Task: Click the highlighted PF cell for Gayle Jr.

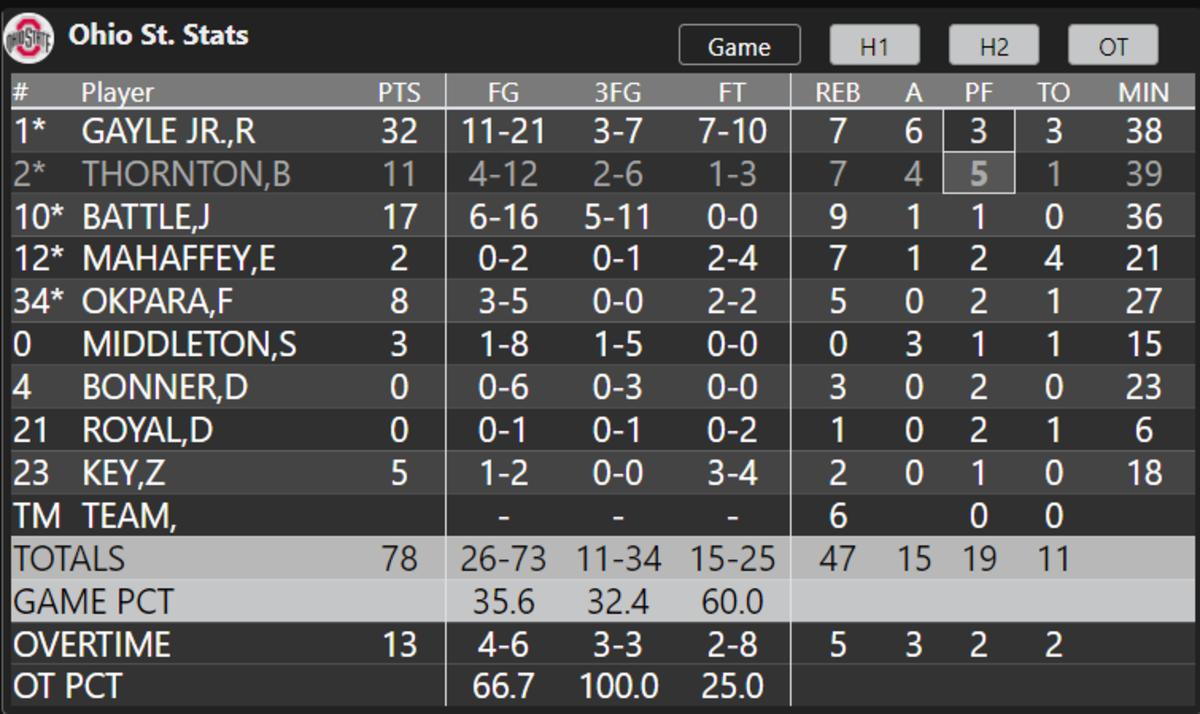Action: 976,131
